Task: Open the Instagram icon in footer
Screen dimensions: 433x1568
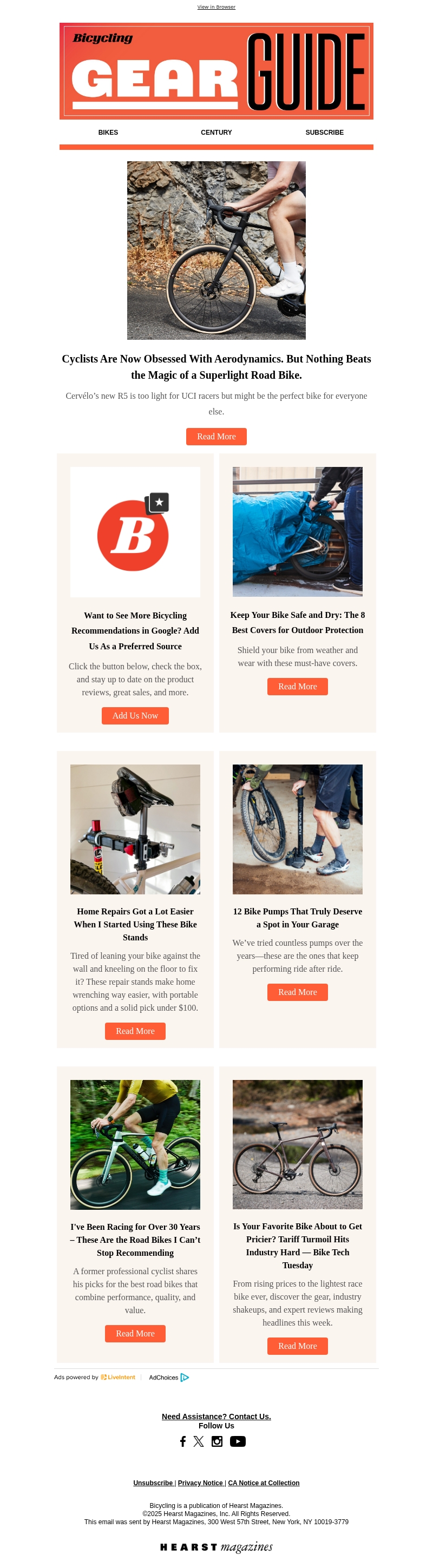Action: coord(217,1441)
